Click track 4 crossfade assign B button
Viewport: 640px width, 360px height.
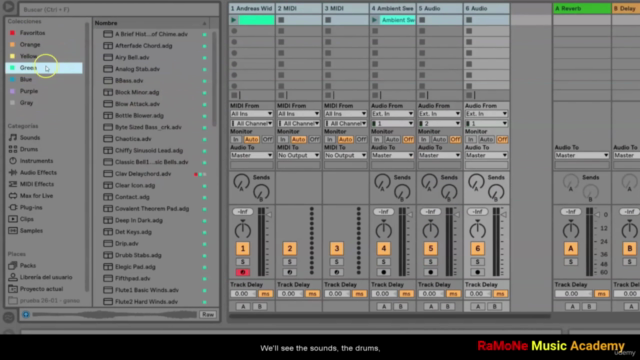[400, 307]
